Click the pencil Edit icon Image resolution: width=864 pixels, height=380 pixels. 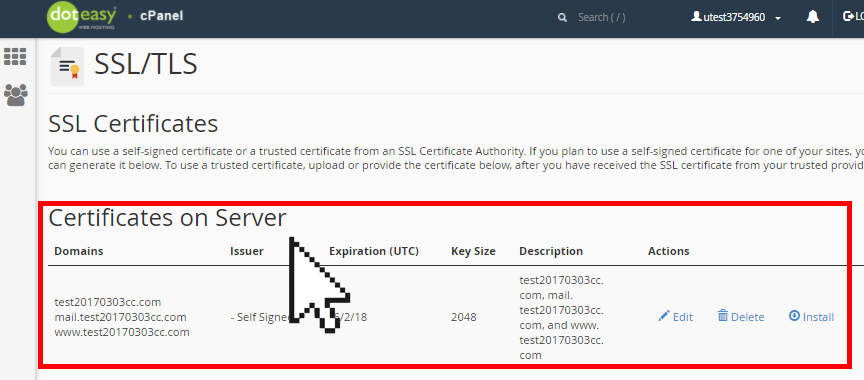tap(664, 316)
